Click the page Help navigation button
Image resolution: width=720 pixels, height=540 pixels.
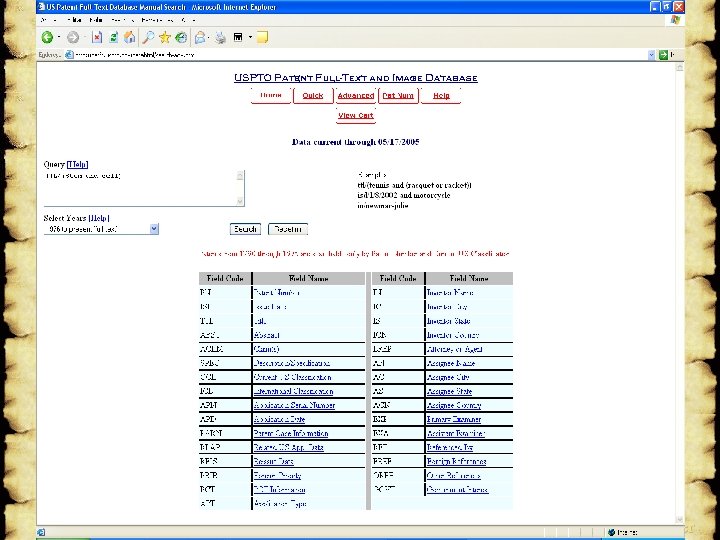coord(441,96)
